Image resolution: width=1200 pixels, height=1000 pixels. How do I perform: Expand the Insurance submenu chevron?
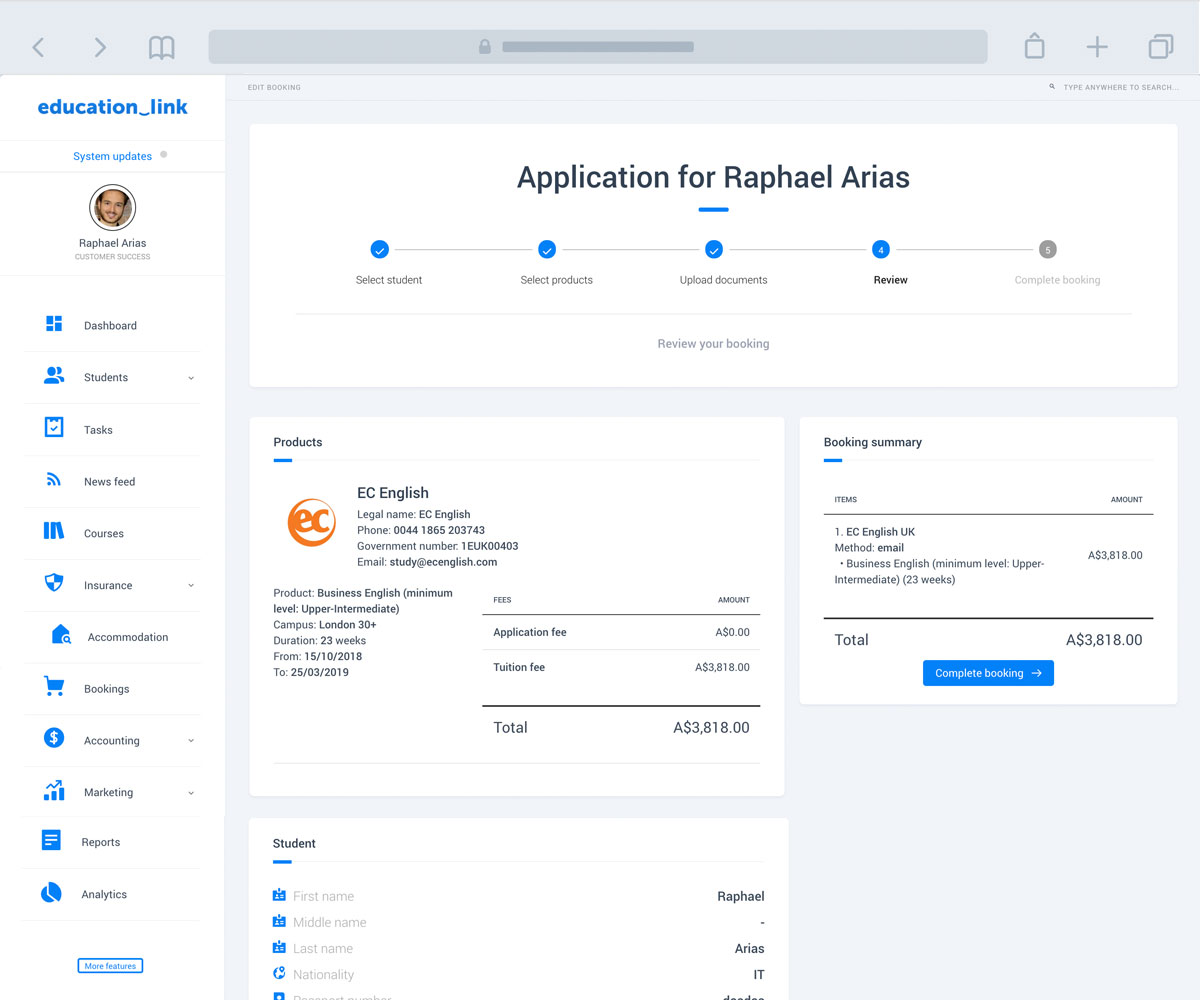[x=191, y=586]
